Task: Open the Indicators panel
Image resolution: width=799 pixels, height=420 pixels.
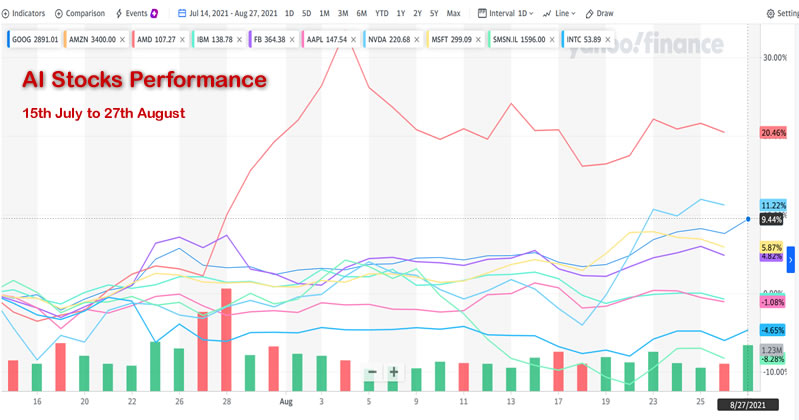Action: pyautogui.click(x=25, y=14)
